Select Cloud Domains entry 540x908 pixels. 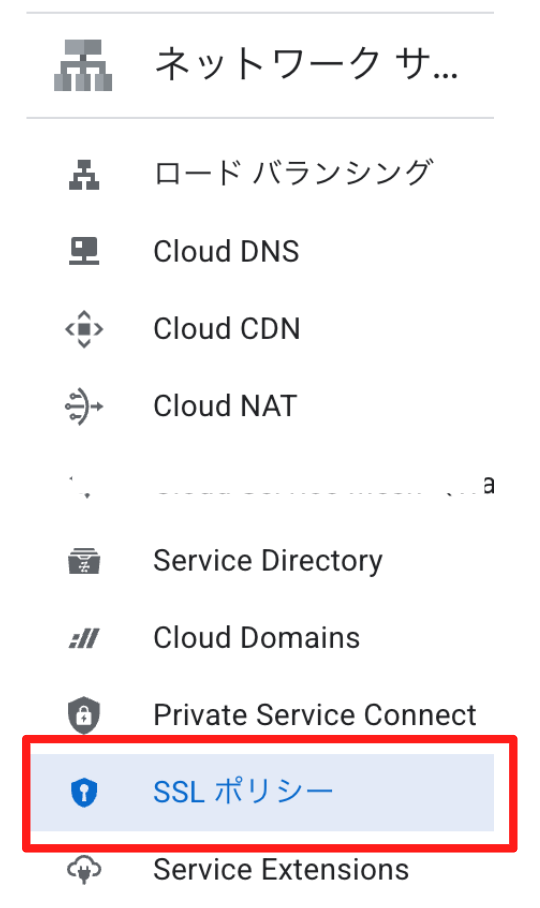click(260, 638)
